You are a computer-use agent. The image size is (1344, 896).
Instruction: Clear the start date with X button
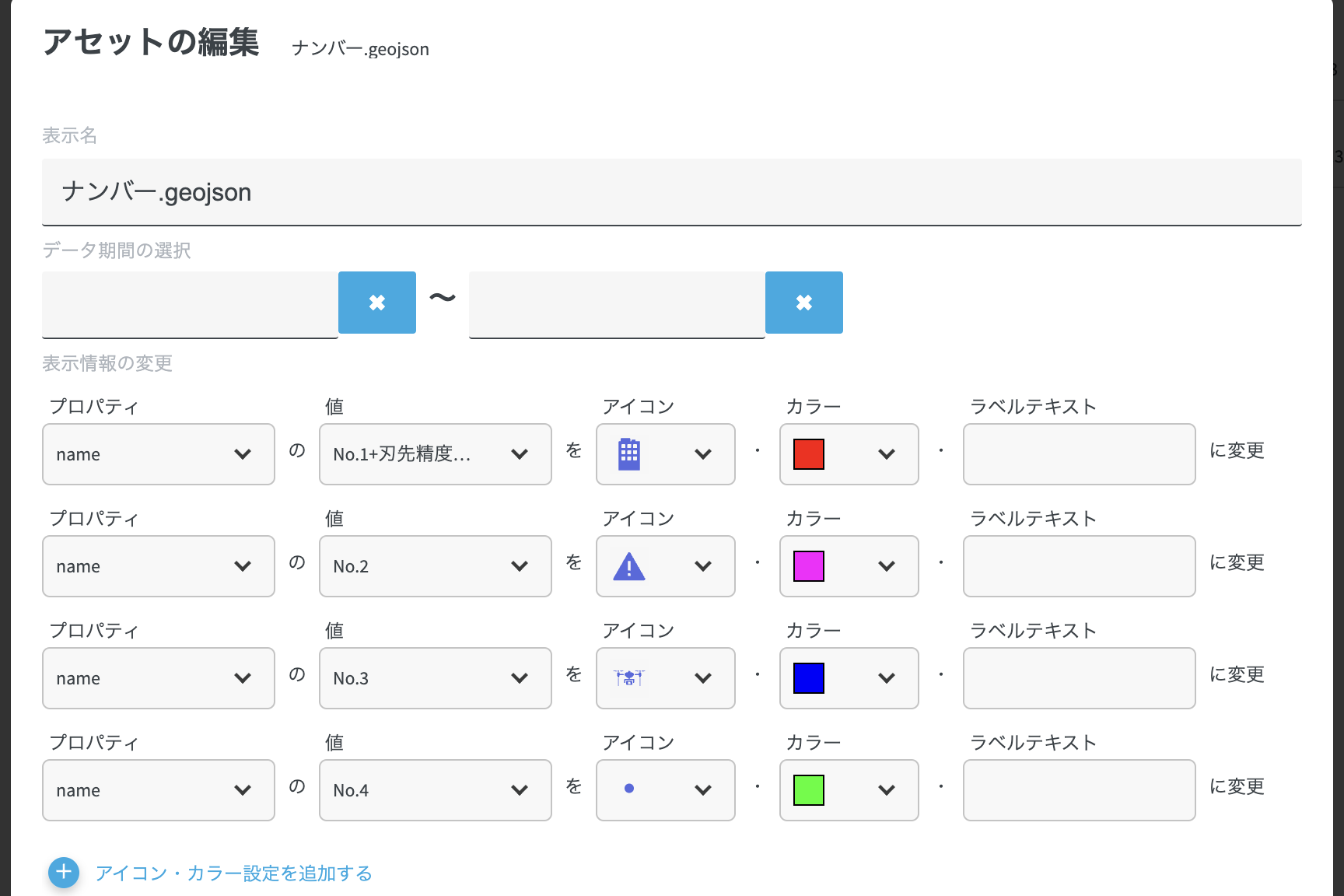377,303
